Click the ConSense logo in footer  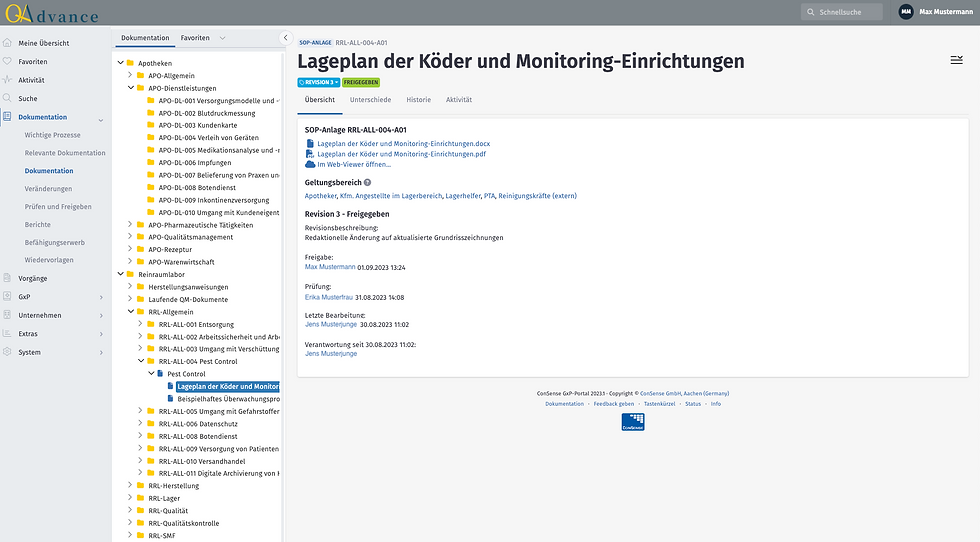point(632,422)
